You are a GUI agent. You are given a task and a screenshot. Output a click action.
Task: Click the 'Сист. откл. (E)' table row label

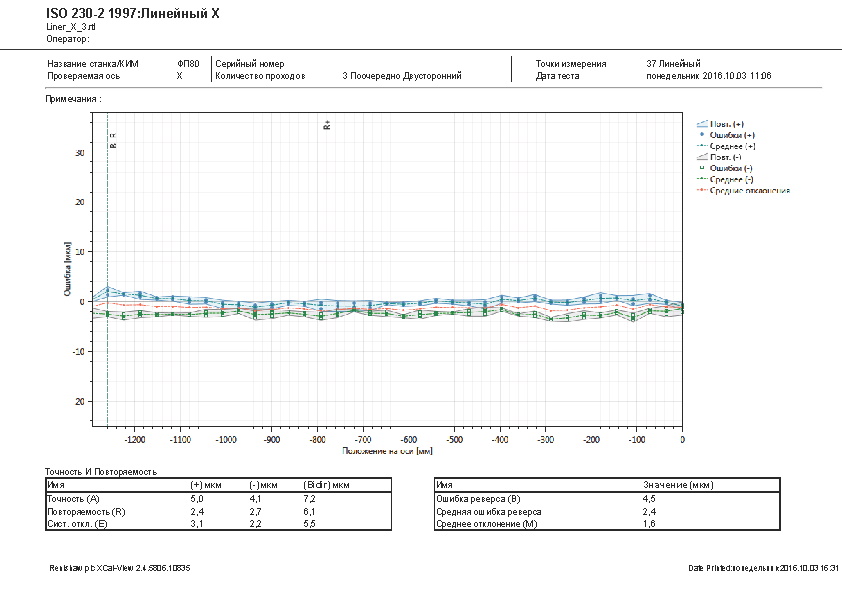tap(79, 523)
